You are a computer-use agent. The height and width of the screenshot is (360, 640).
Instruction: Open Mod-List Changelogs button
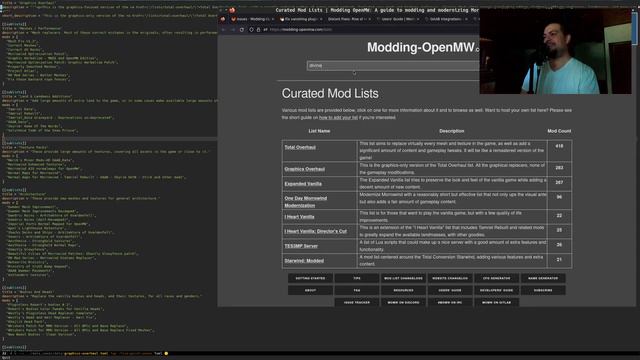(403, 278)
